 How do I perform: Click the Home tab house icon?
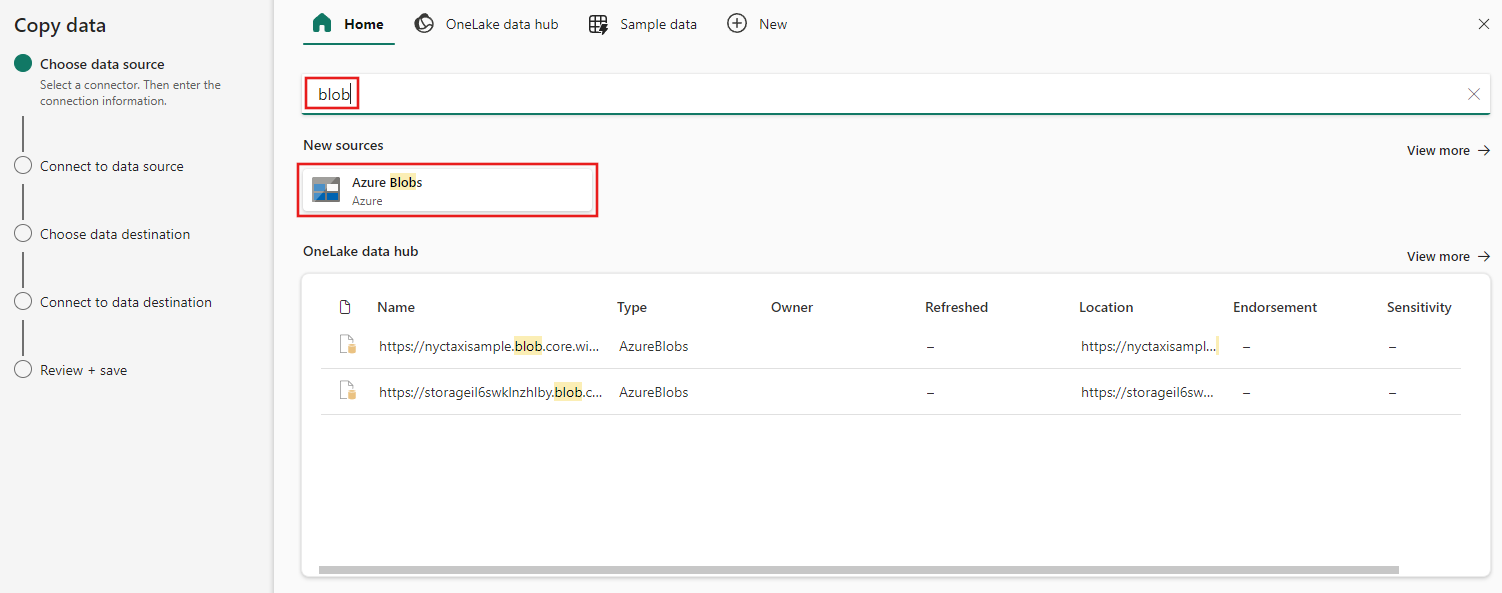coord(322,24)
